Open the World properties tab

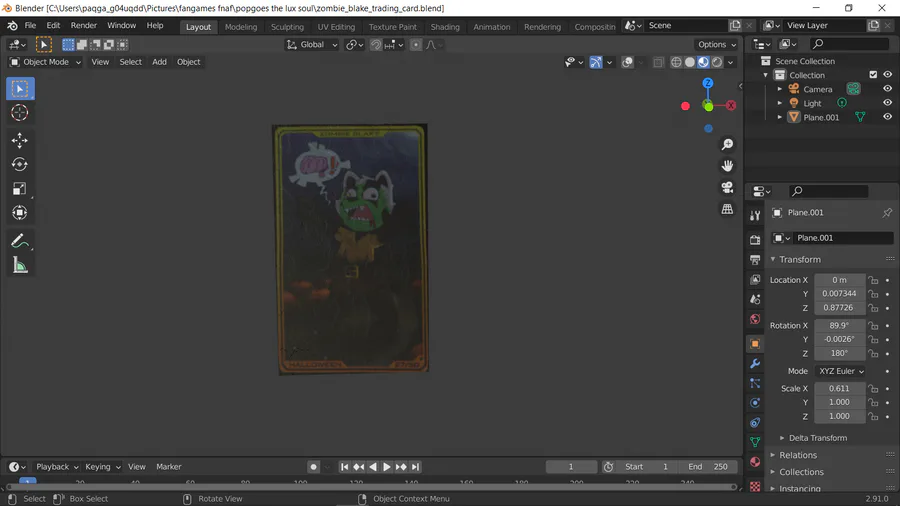pyautogui.click(x=755, y=319)
